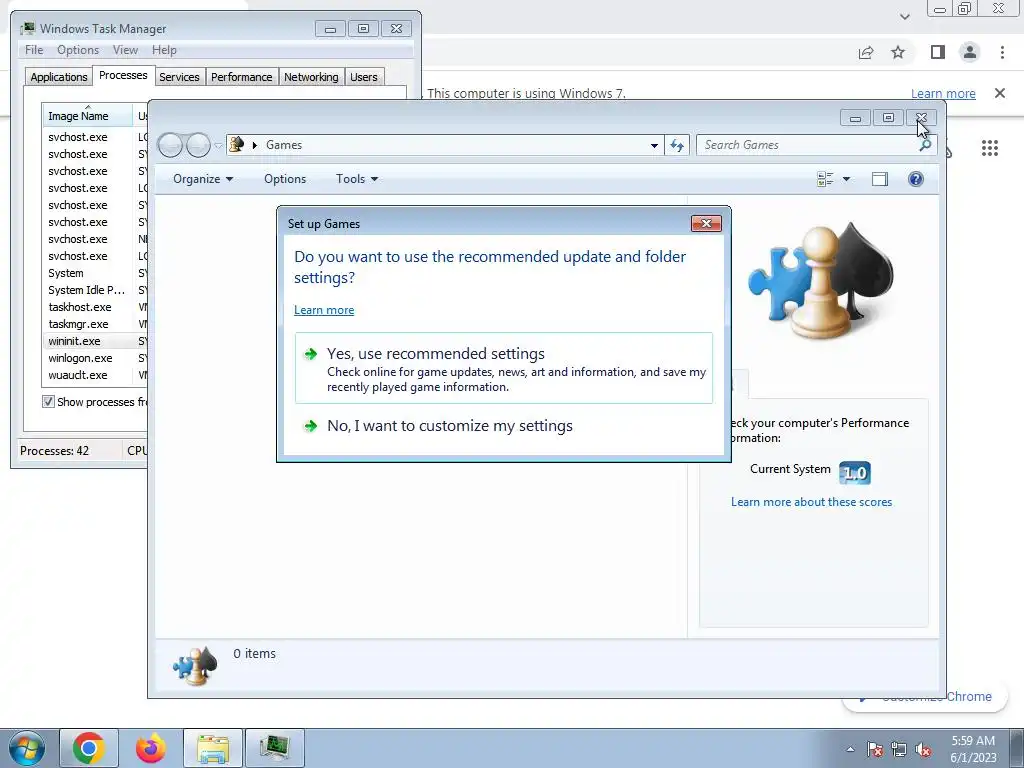The height and width of the screenshot is (768, 1024).
Task: Choose Yes, use recommended settings
Action: pos(504,368)
